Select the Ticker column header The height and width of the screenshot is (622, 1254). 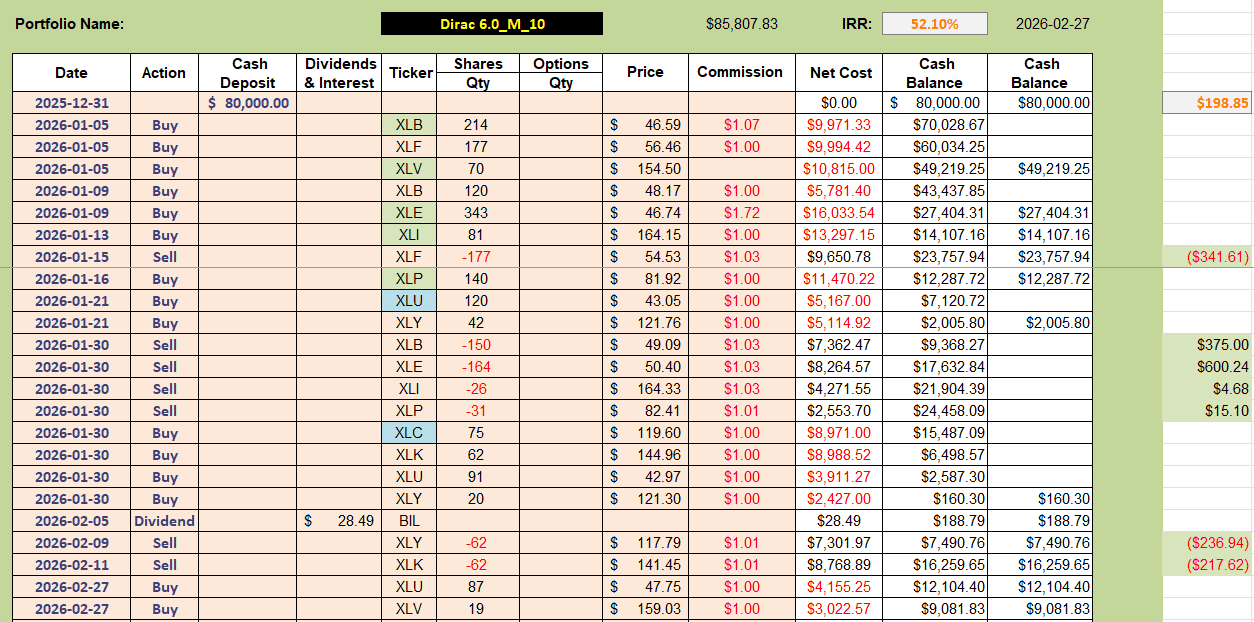pos(411,73)
